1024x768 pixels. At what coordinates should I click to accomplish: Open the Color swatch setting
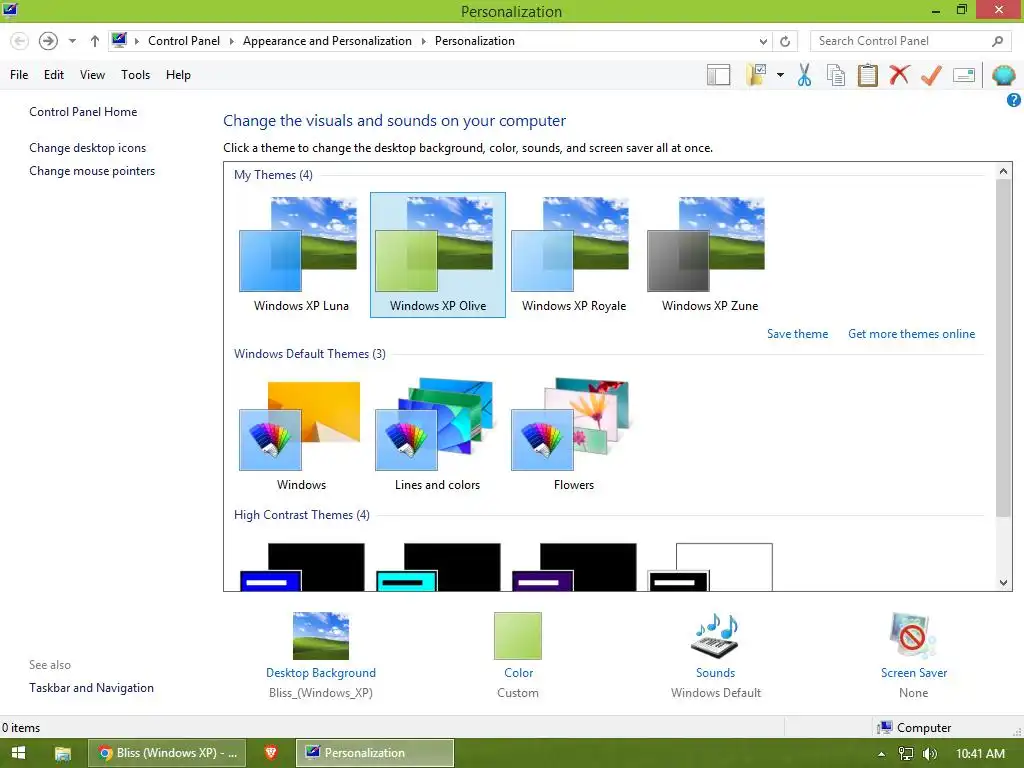(x=518, y=635)
